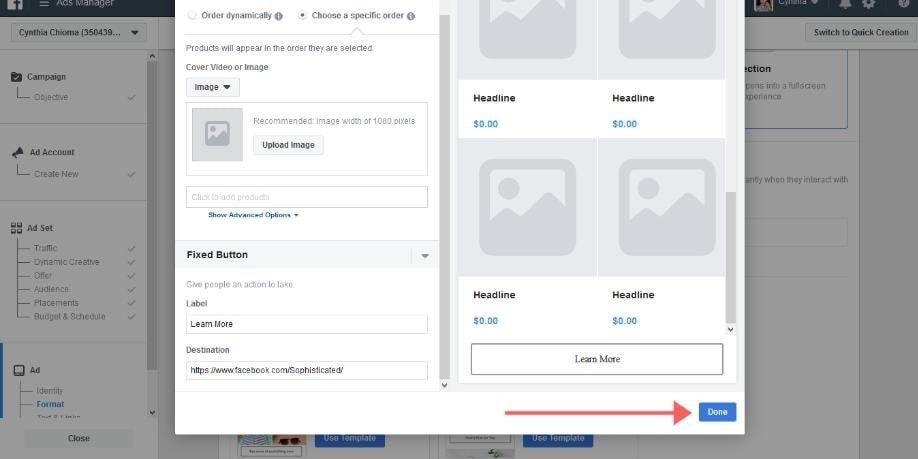
Task: Click the Label field containing Learn More
Action: pyautogui.click(x=307, y=324)
